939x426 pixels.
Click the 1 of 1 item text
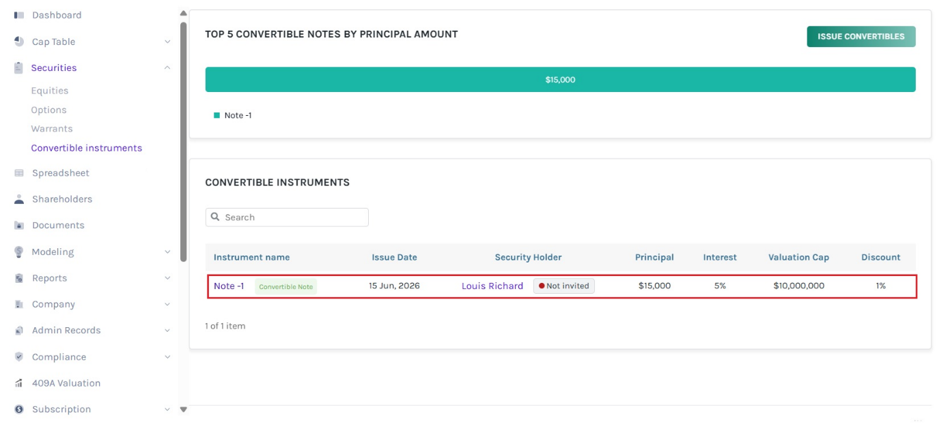(225, 326)
